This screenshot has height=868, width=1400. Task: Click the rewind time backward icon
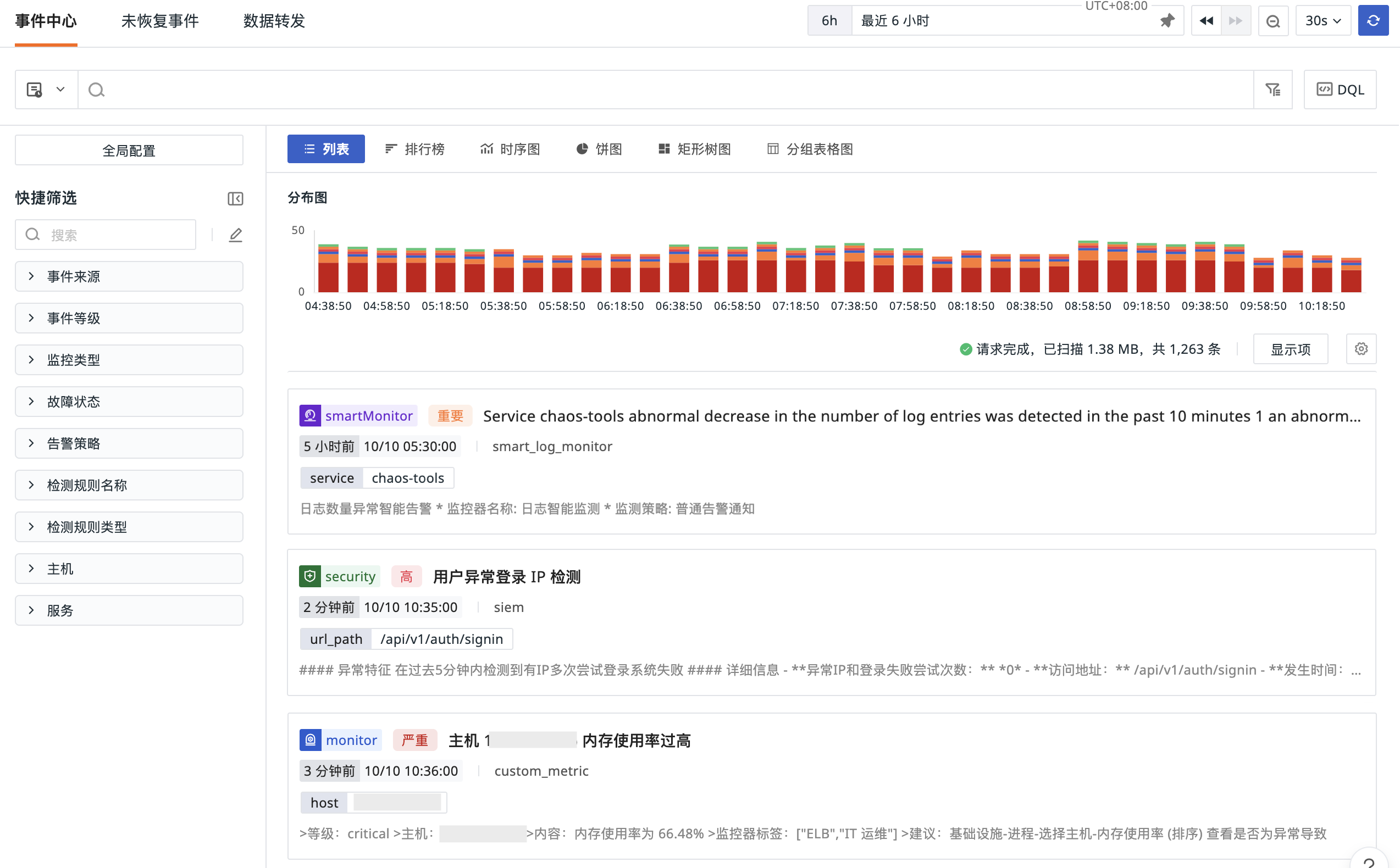pos(1206,21)
